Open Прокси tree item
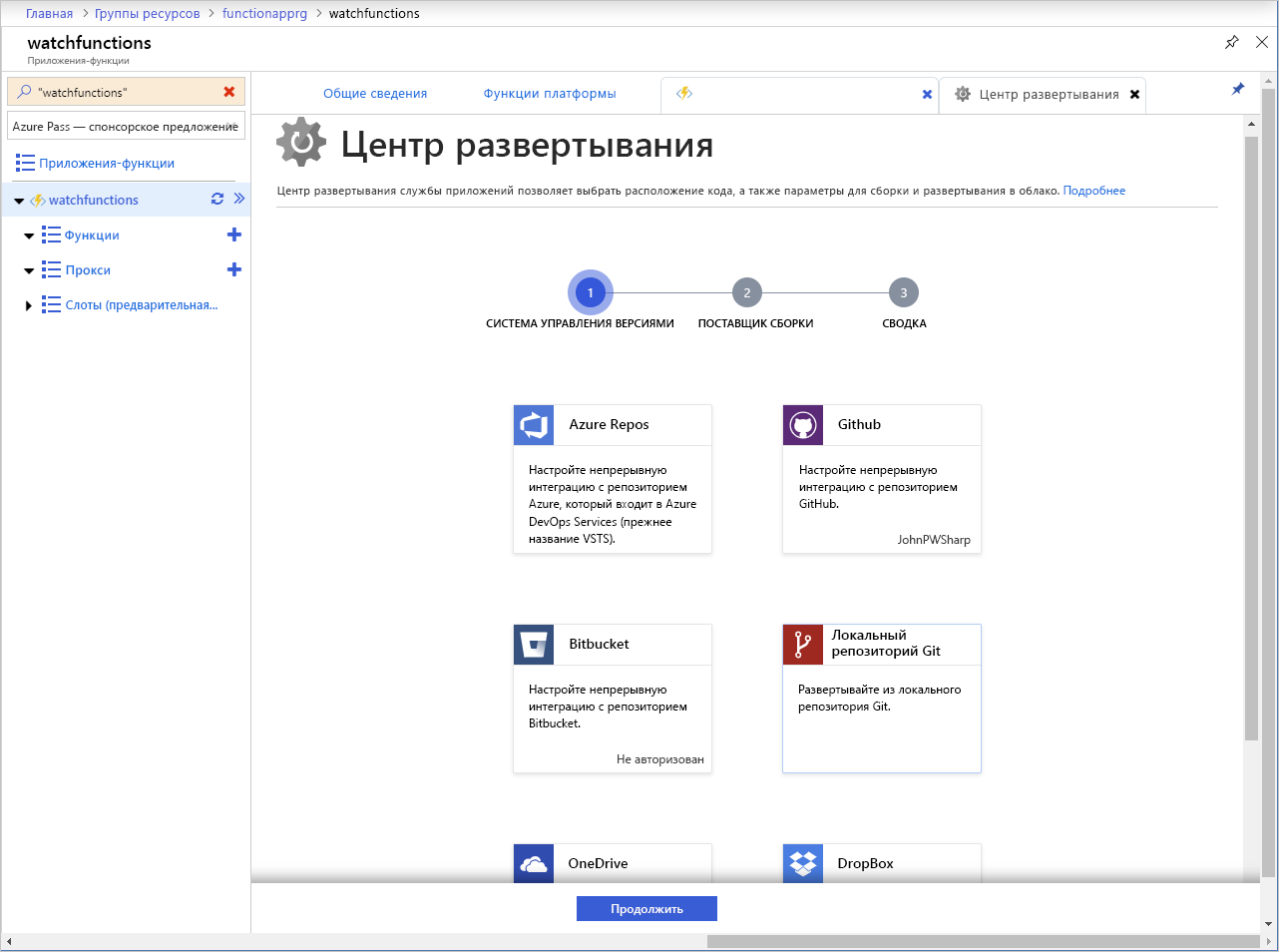Screen dimensions: 1279x952 (88, 270)
